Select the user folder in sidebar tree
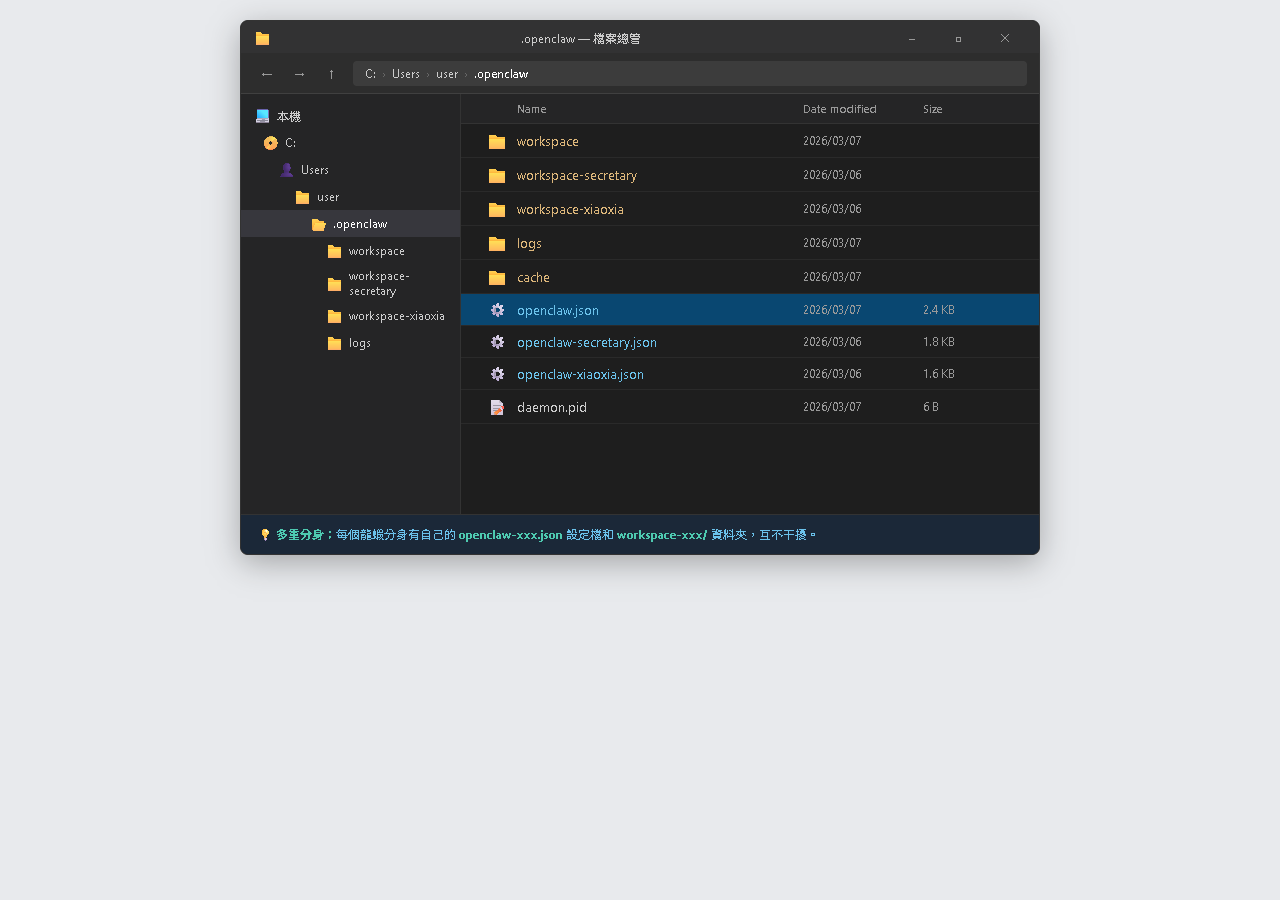The image size is (1280, 900). pyautogui.click(x=327, y=197)
